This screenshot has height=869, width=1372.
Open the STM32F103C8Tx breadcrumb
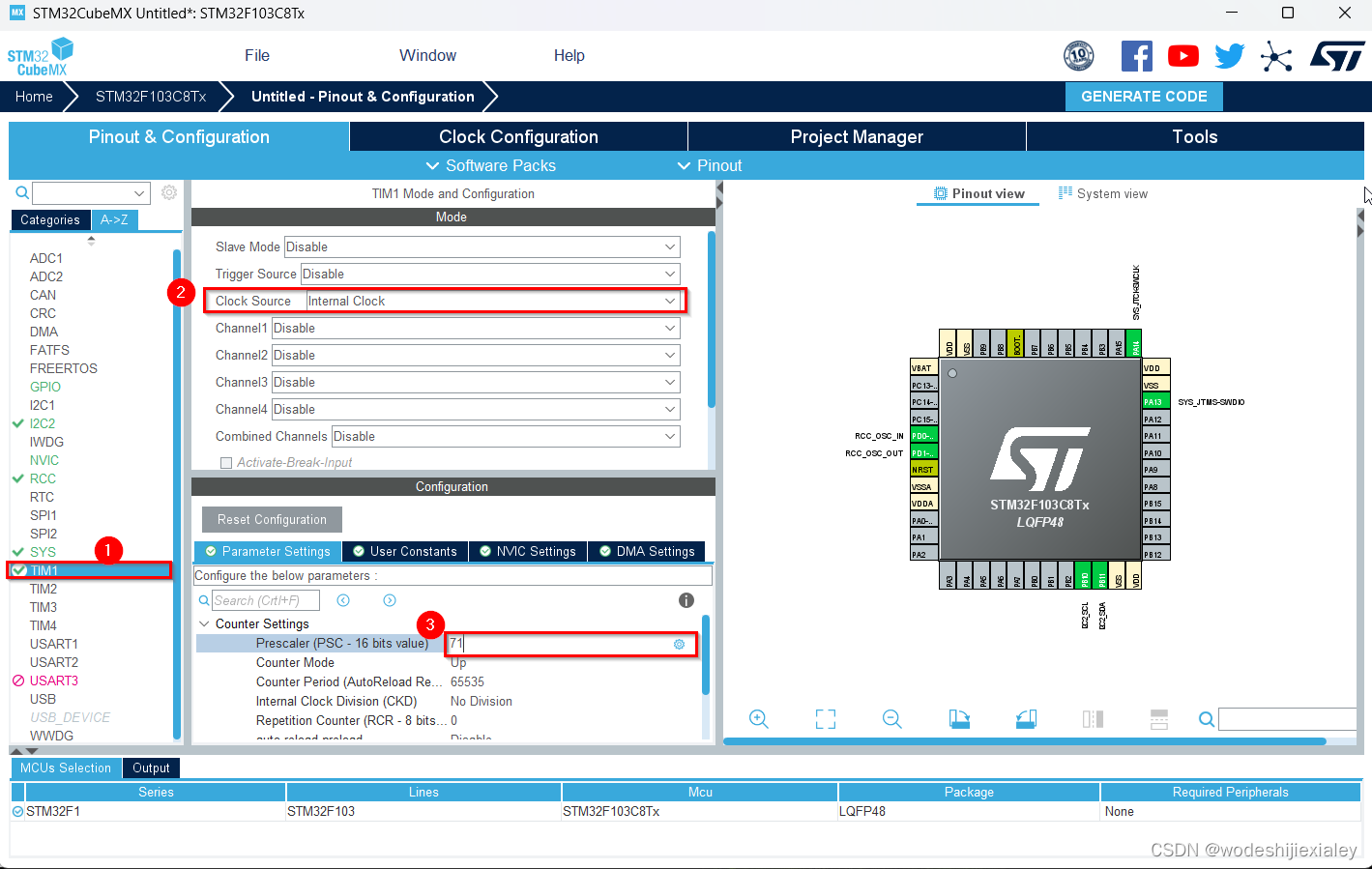point(151,97)
